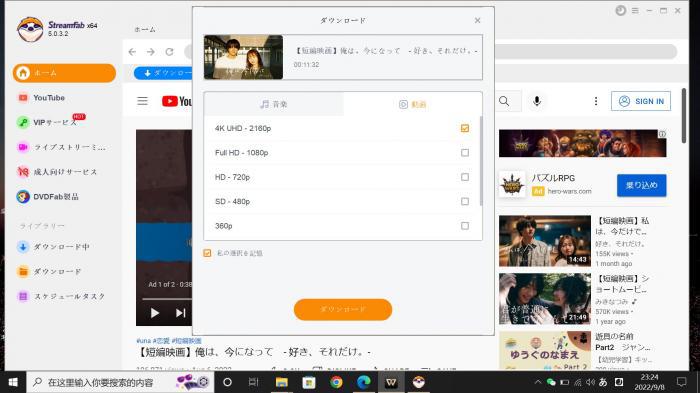Click the ダウンロード folder icon in library

[x=23, y=271]
